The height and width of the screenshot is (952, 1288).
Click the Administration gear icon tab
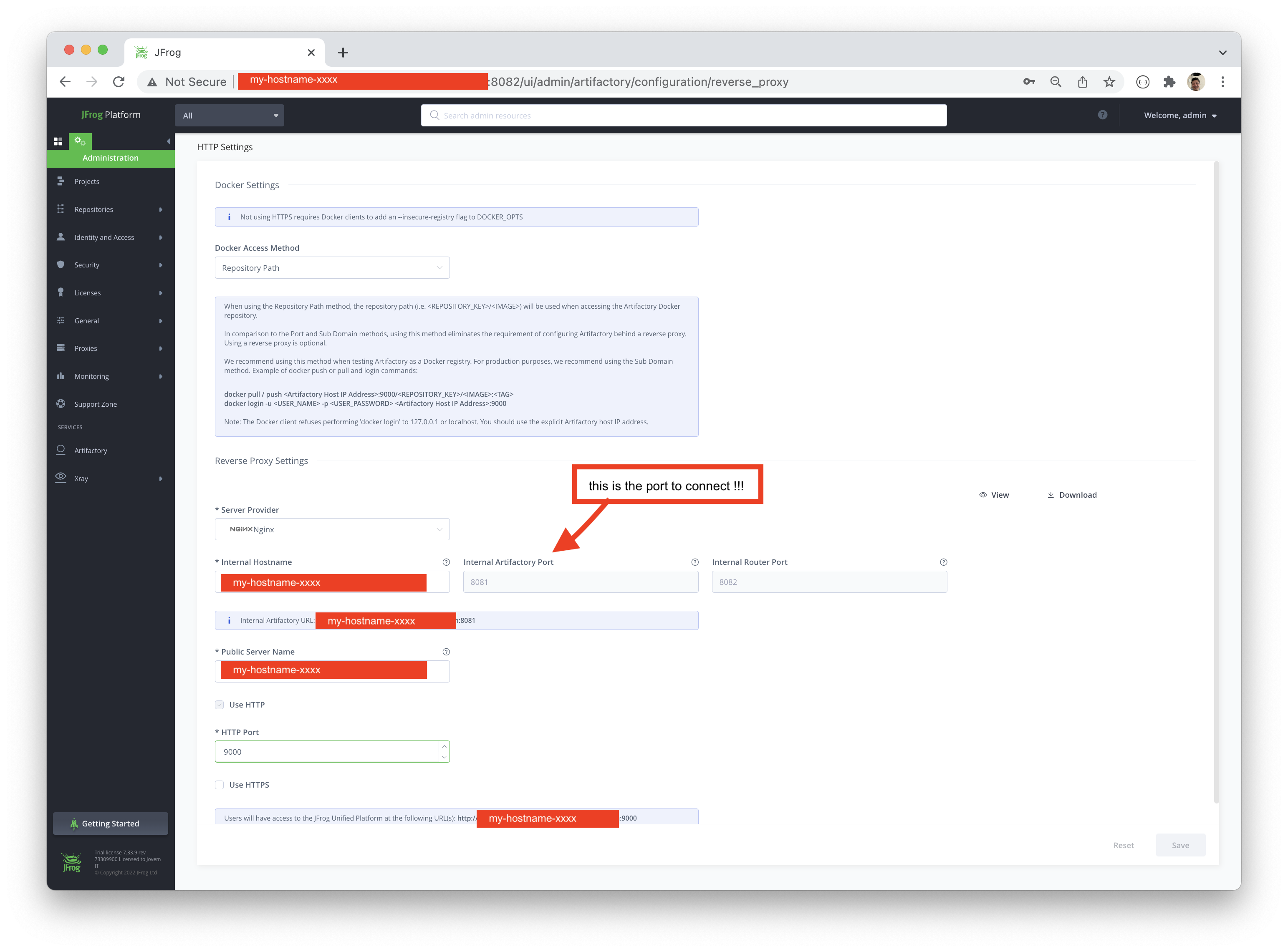click(80, 141)
